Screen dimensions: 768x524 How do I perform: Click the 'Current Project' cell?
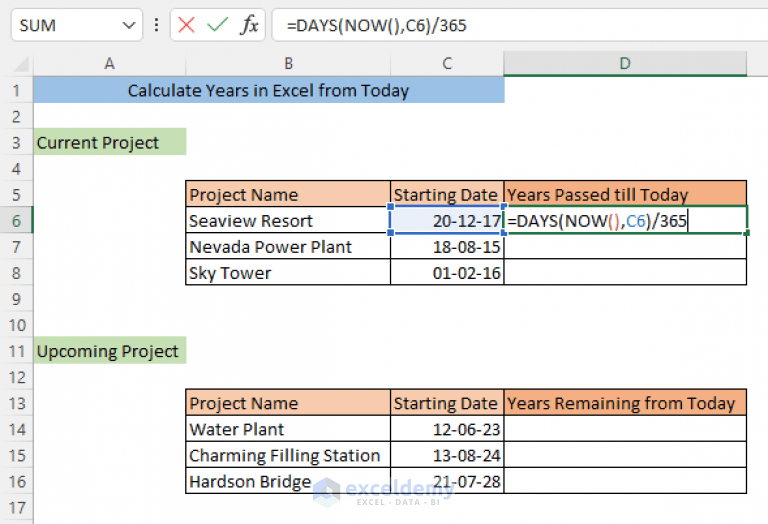[x=110, y=142]
